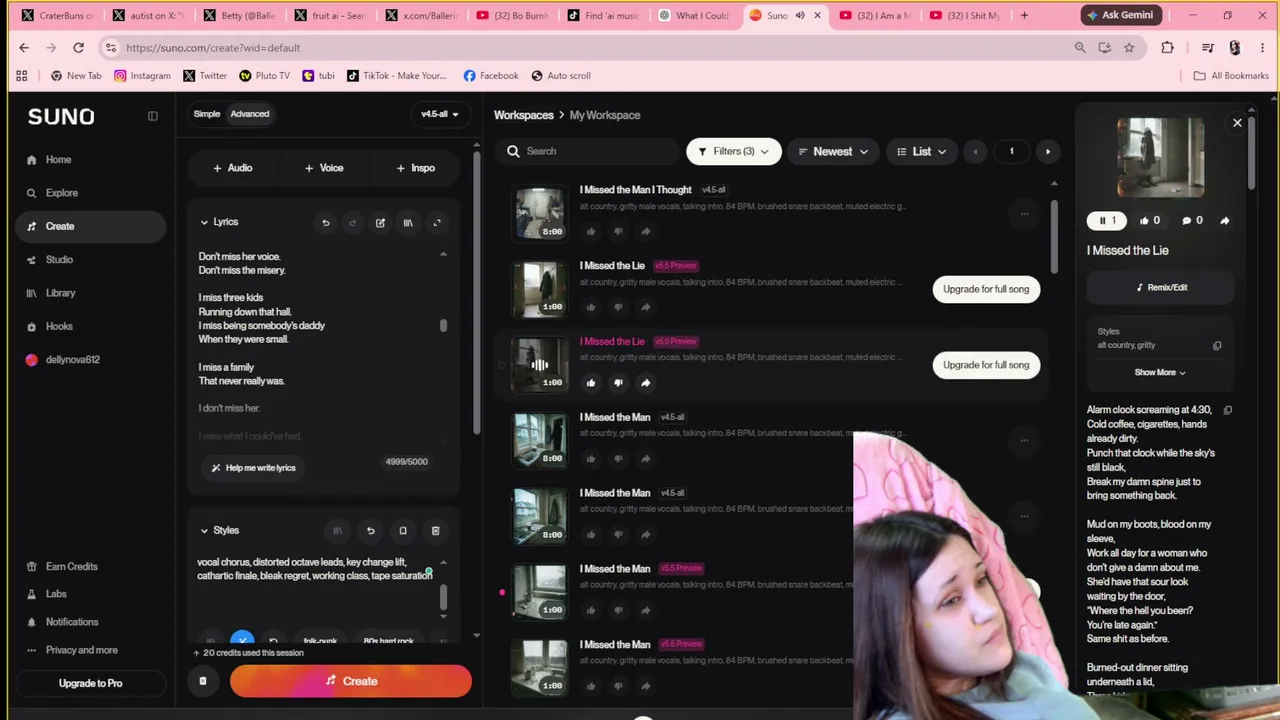Undo the styles change
1280x720 pixels.
pos(370,531)
